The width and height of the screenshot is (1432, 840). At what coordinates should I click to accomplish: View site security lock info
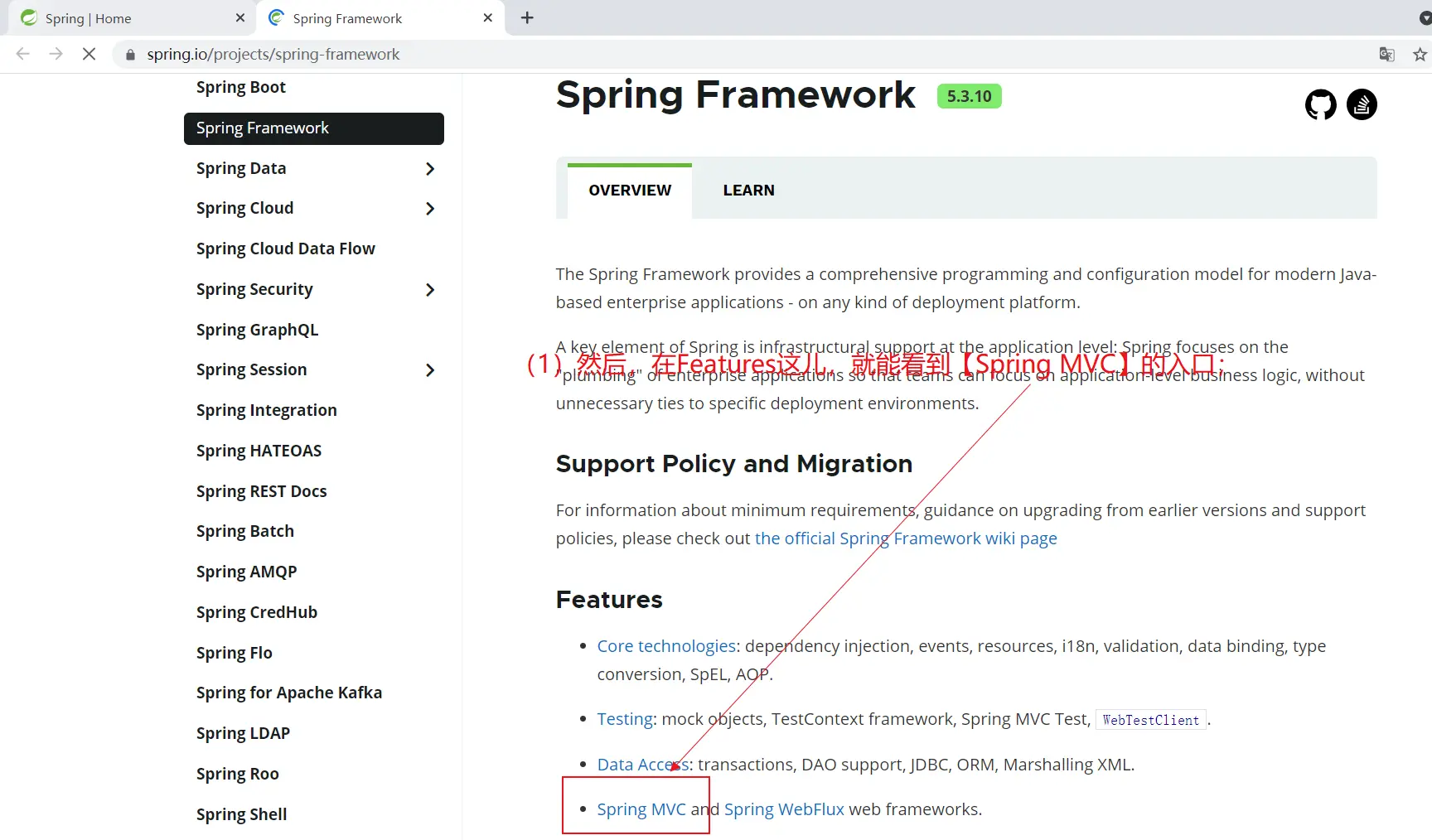(130, 55)
